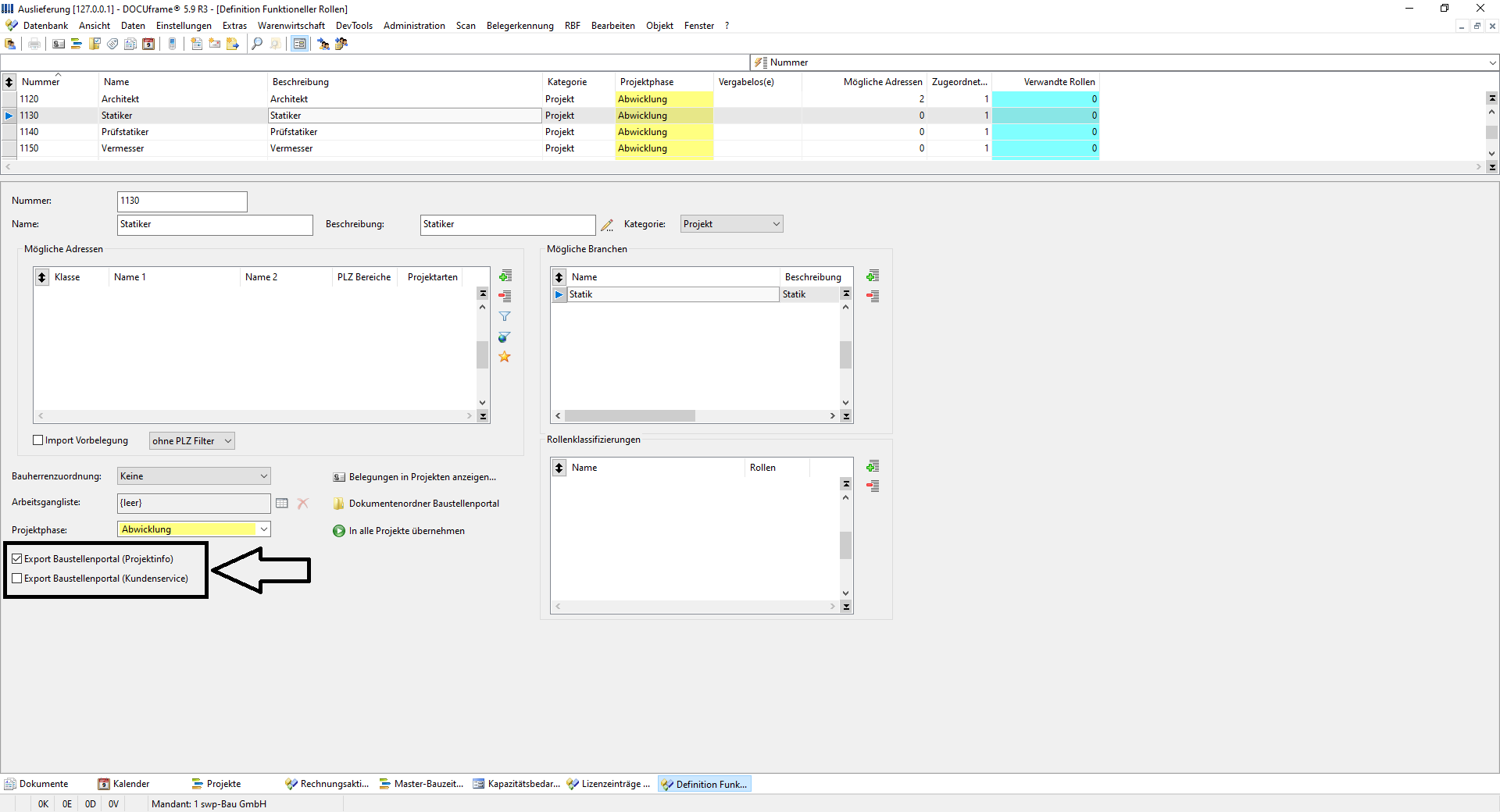Expand the Nummer sort dropdown at top
The width and height of the screenshot is (1500, 812).
pos(1492,62)
